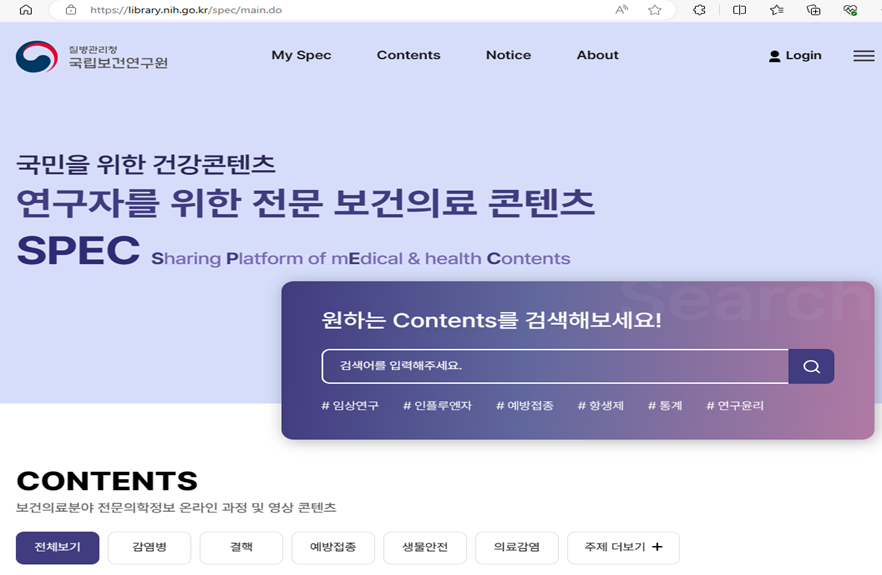Screen dimensions: 882x575
Task: Open the My Spec menu
Action: [x=301, y=55]
